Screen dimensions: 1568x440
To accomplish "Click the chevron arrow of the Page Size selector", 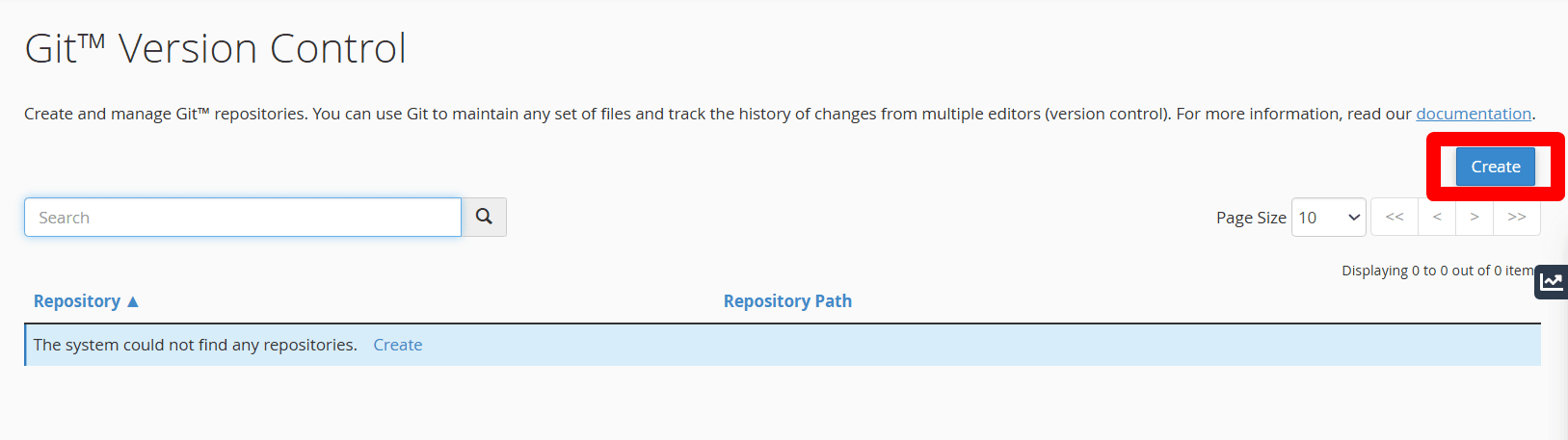I will 1353,218.
